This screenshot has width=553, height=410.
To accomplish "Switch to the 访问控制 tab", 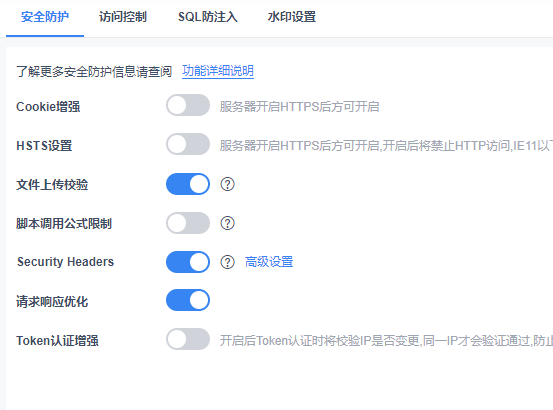I will pos(123,17).
